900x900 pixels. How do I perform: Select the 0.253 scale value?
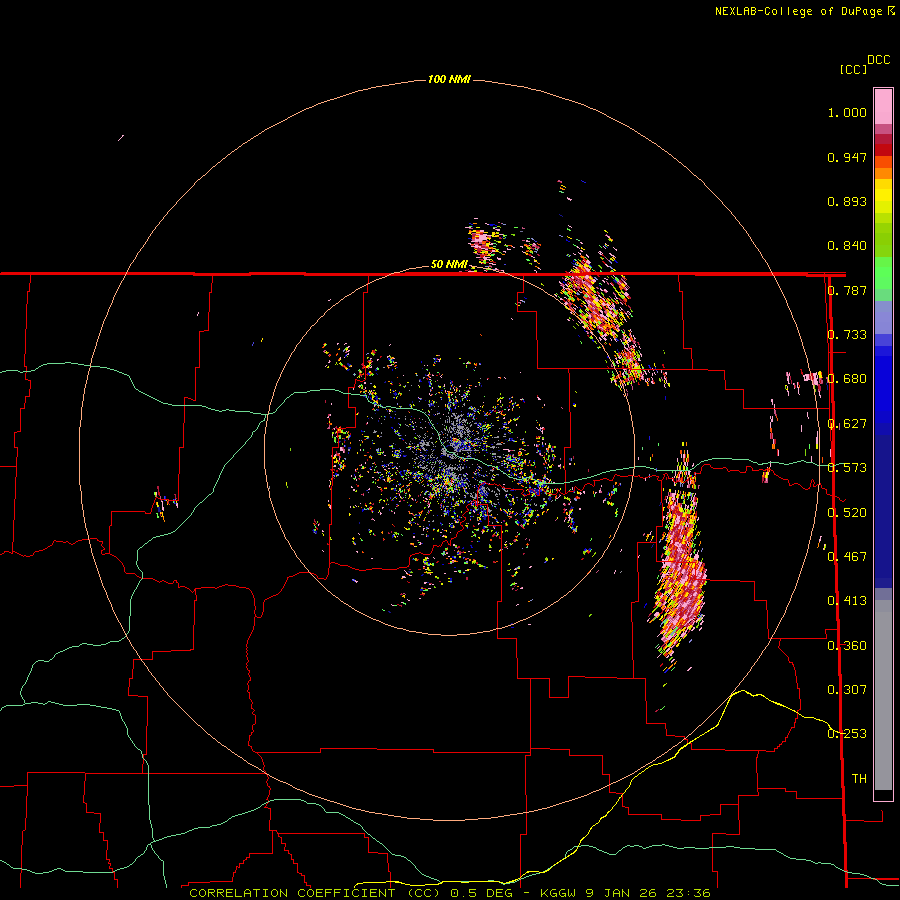847,734
